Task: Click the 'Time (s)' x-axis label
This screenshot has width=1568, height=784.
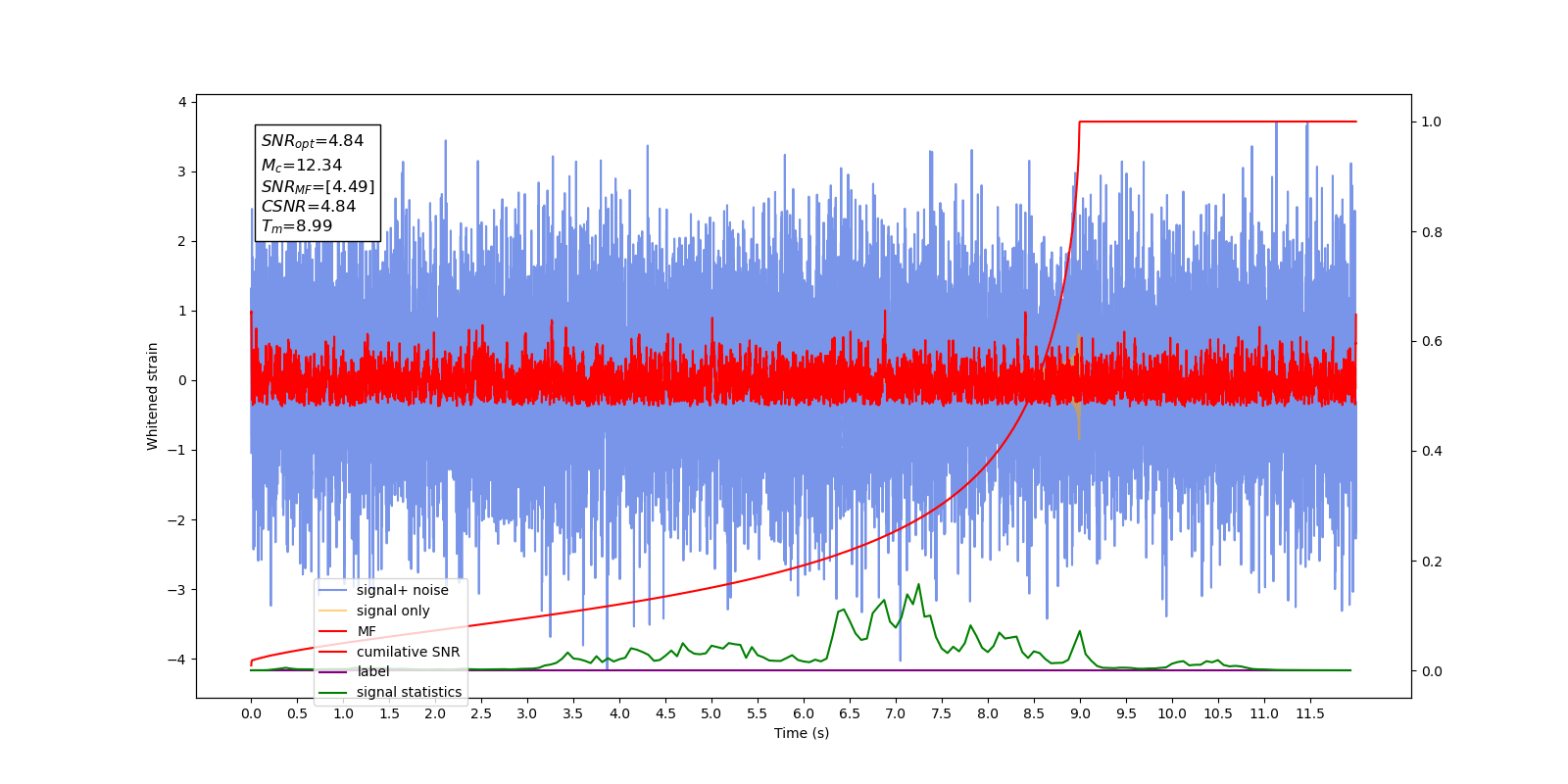Action: click(802, 733)
